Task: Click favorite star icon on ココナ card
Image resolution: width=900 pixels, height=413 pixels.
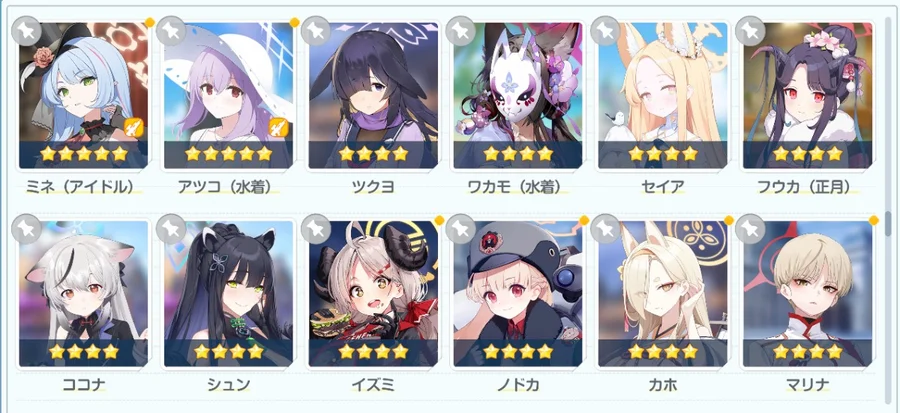Action: pos(26,229)
